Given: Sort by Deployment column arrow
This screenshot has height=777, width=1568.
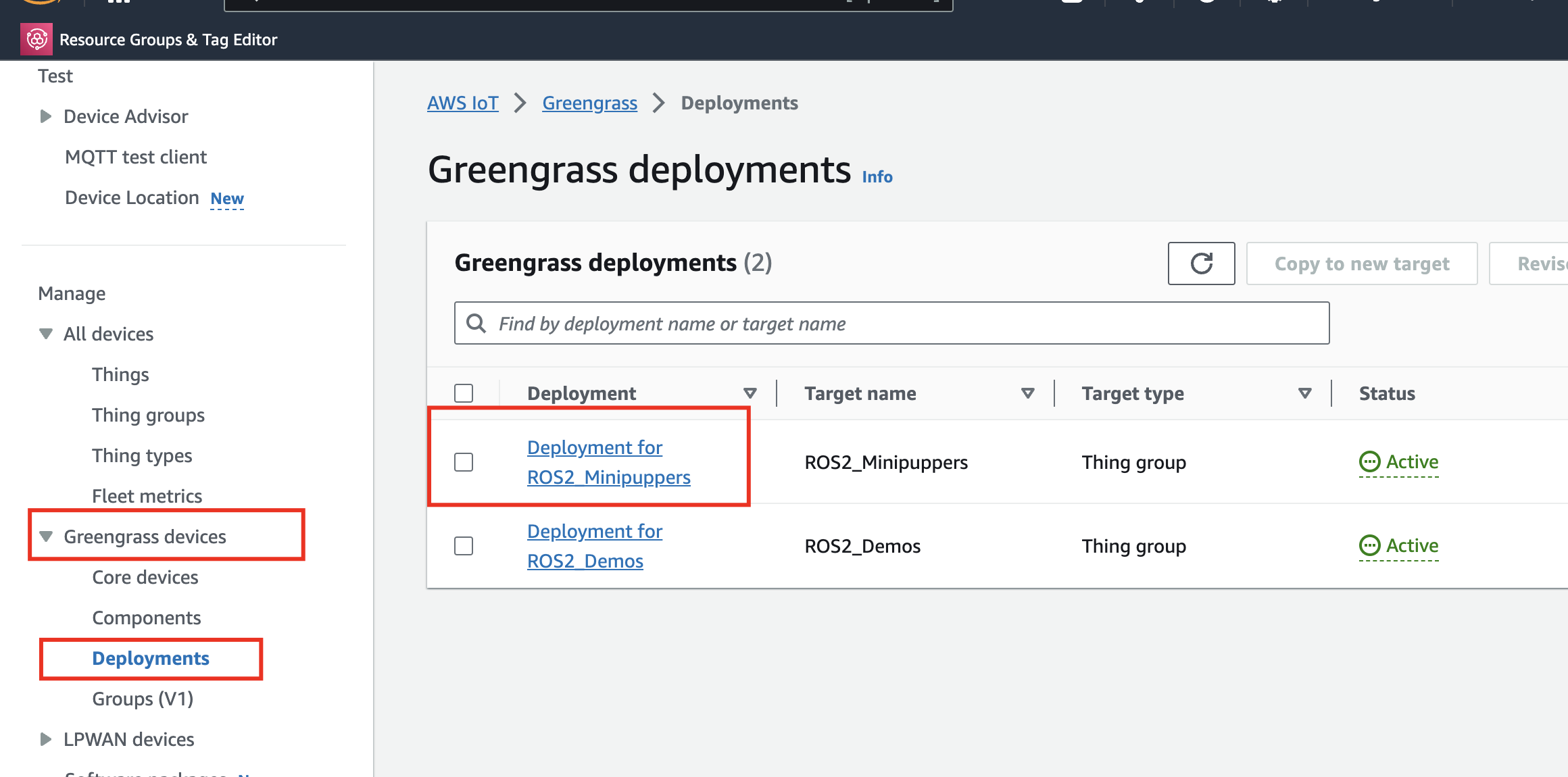Looking at the screenshot, I should [x=750, y=393].
